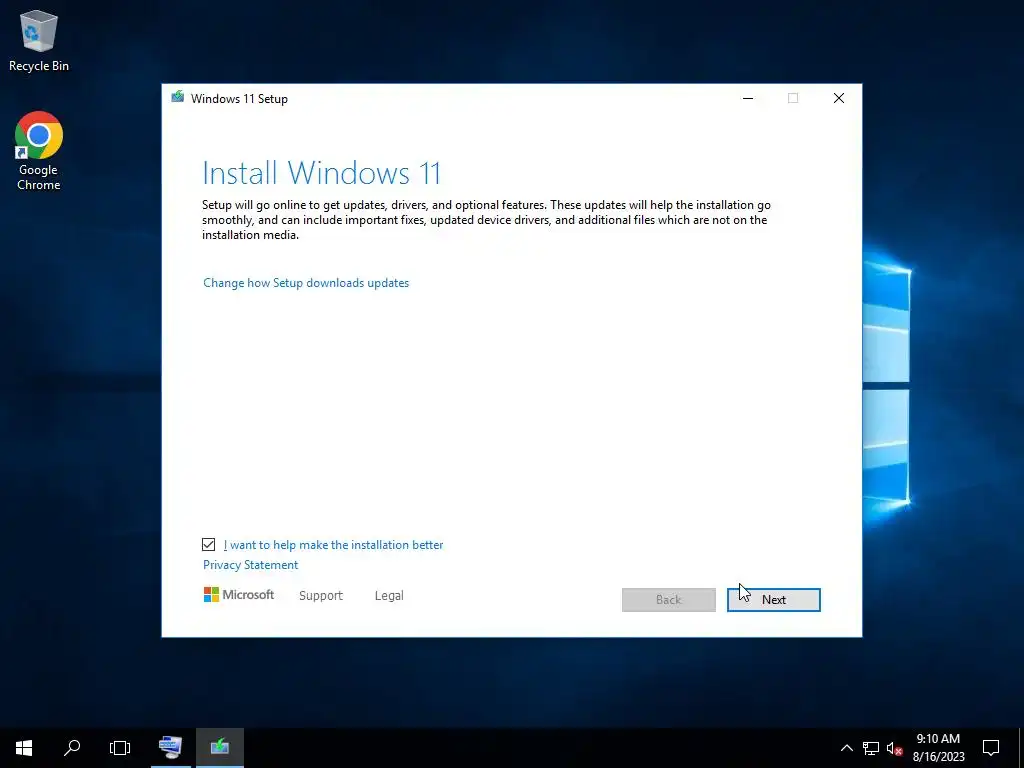
Task: Click the Microsoft logo
Action: coord(238,595)
